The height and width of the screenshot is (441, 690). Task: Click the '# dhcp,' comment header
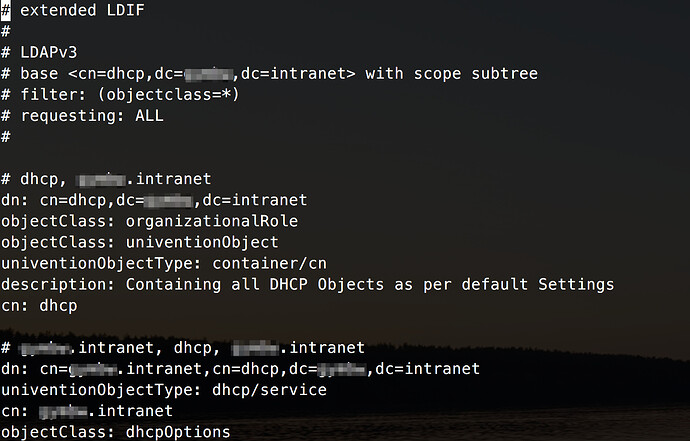34,180
